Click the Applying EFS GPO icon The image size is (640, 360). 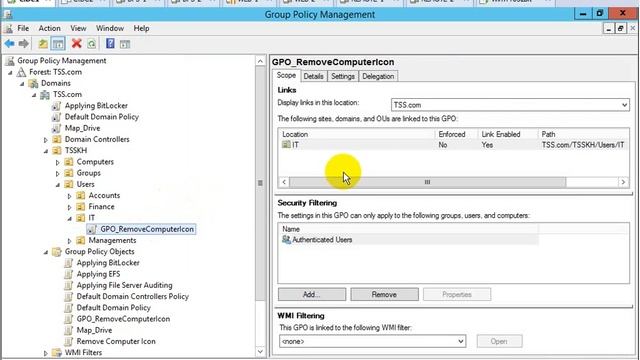point(69,274)
